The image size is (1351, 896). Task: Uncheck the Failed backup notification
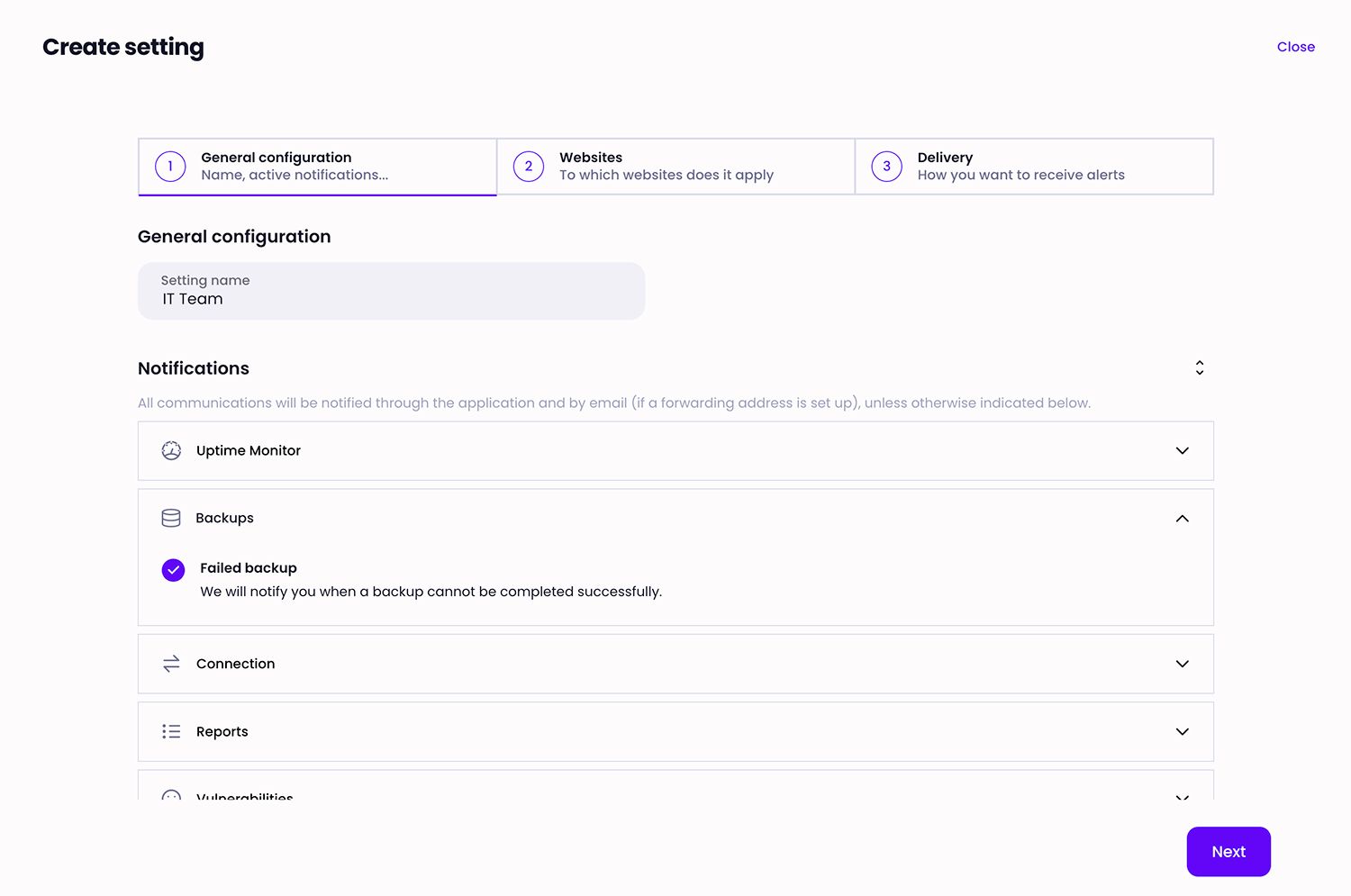pyautogui.click(x=173, y=569)
